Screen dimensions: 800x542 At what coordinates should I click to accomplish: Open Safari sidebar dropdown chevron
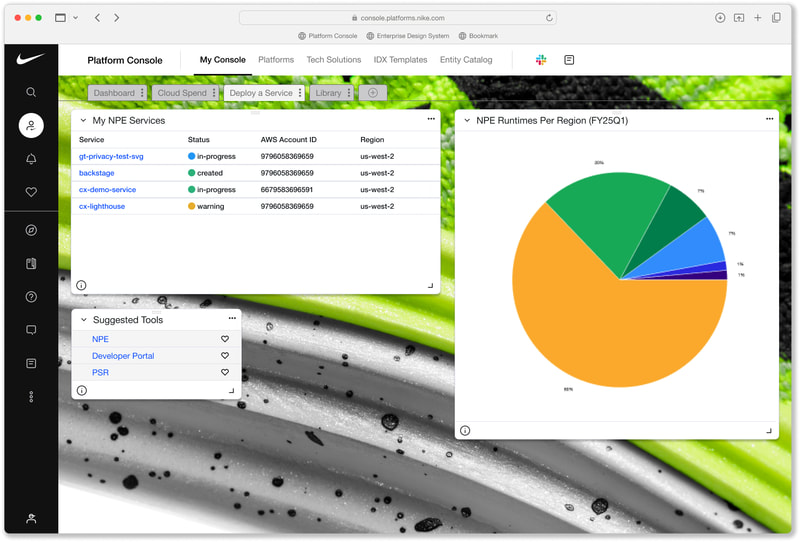(76, 17)
